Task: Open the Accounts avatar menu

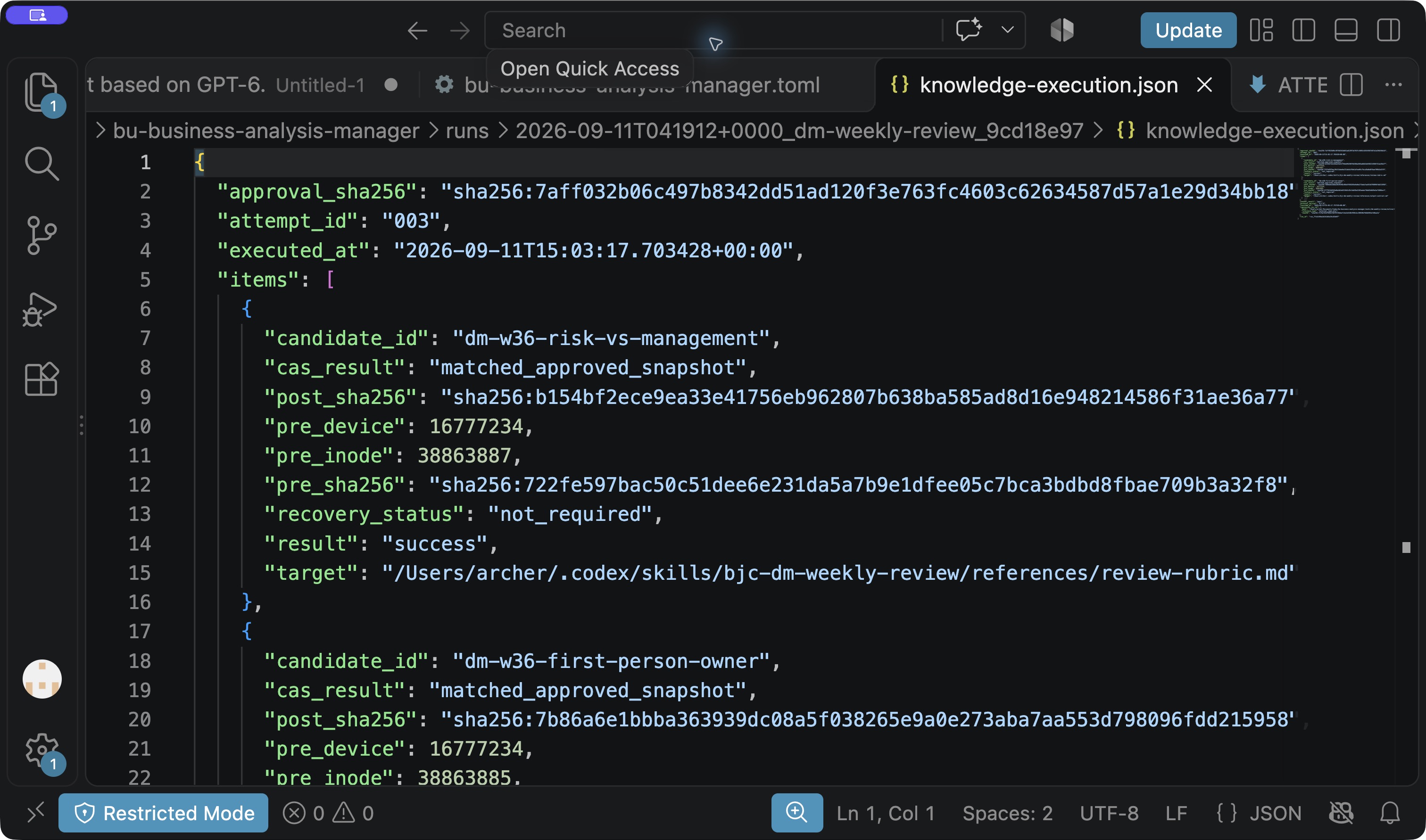Action: coord(42,679)
